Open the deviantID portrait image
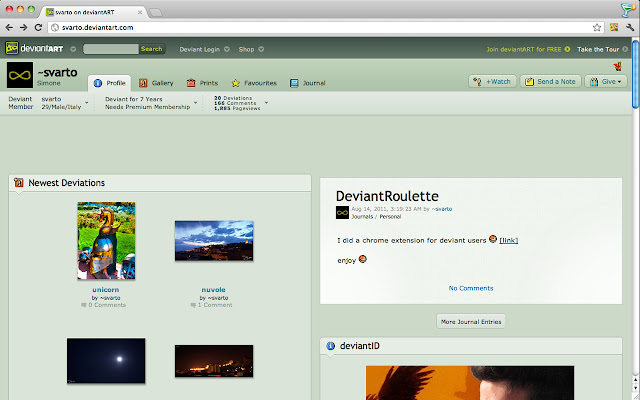 coord(470,383)
